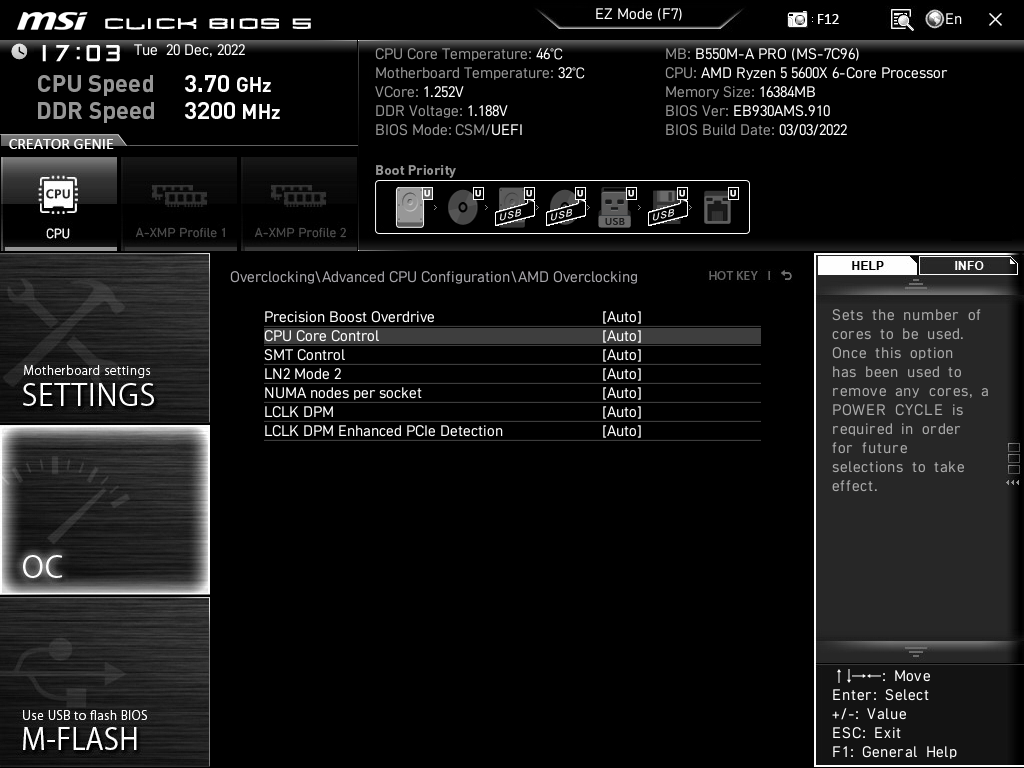Select the LCLK DPM row label
The image size is (1024, 768).
[x=298, y=411]
